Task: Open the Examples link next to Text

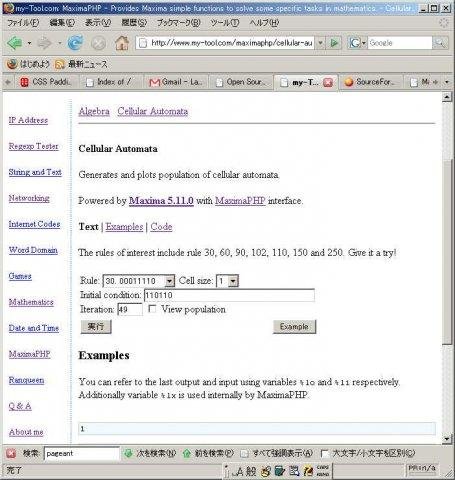Action: point(124,227)
